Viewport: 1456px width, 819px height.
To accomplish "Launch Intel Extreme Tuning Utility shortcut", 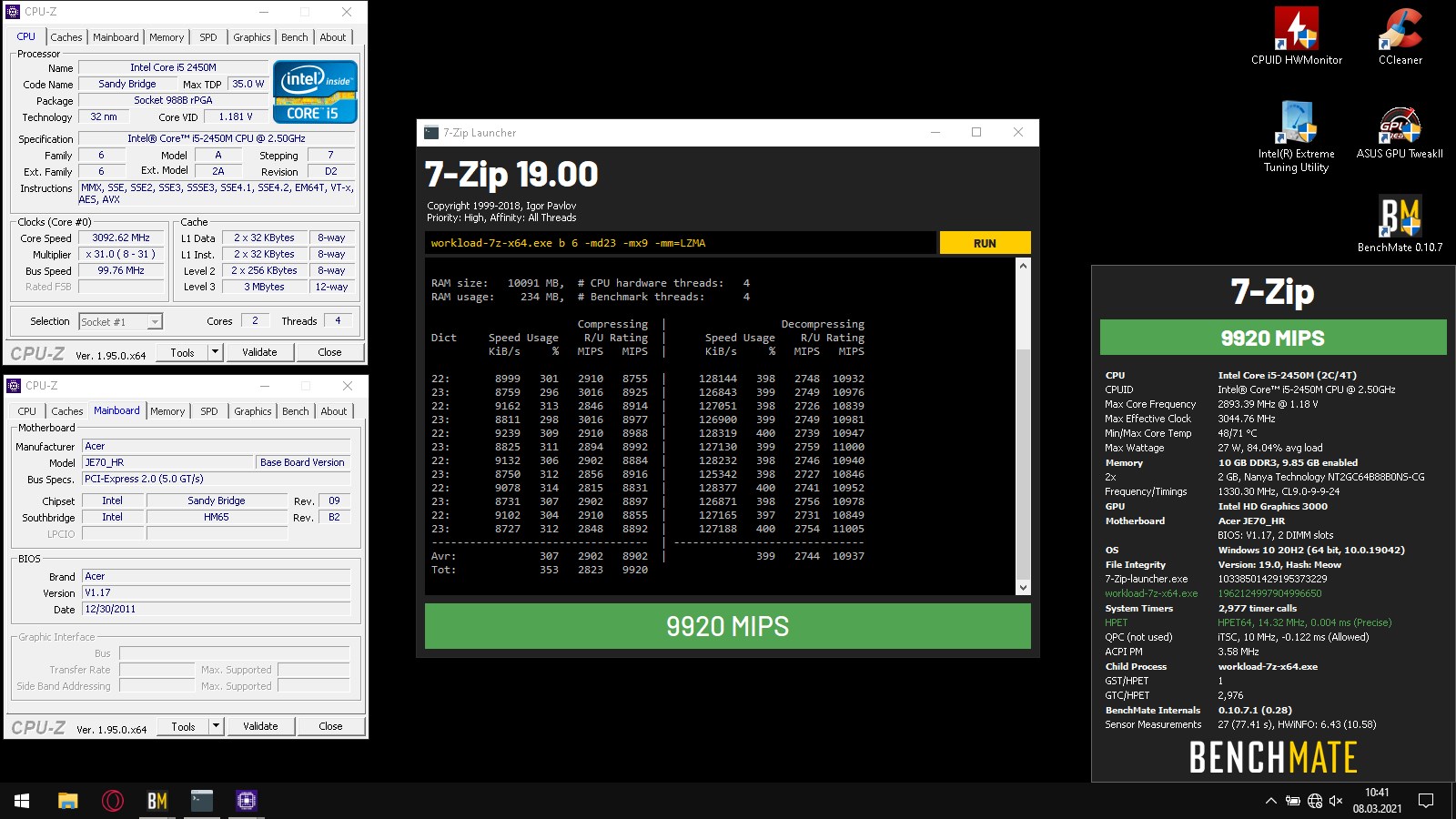I will [1296, 136].
